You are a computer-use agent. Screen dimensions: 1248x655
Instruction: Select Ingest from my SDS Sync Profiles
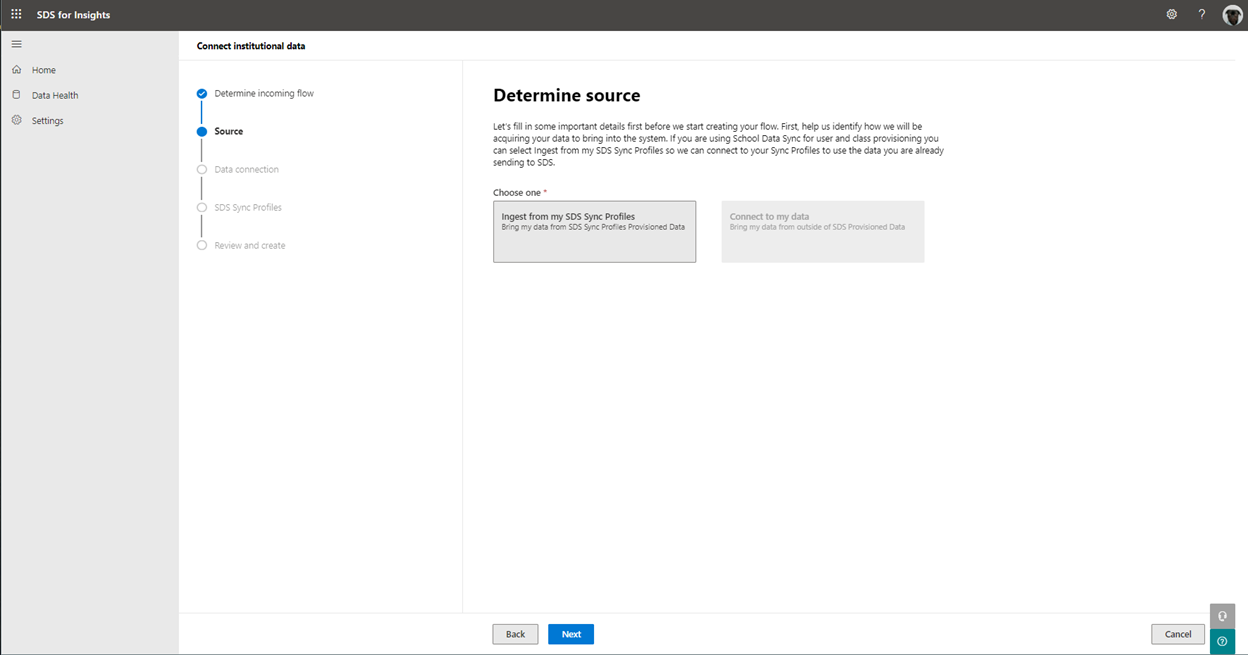(x=594, y=232)
